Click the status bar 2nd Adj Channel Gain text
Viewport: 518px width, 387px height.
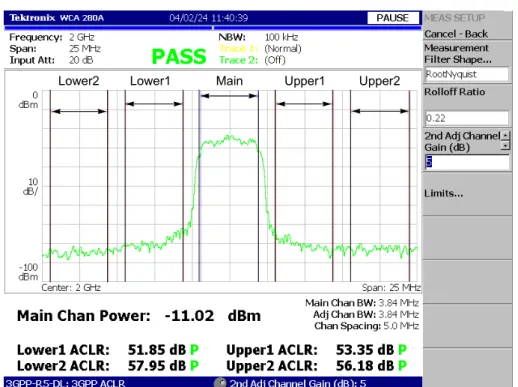[298, 383]
